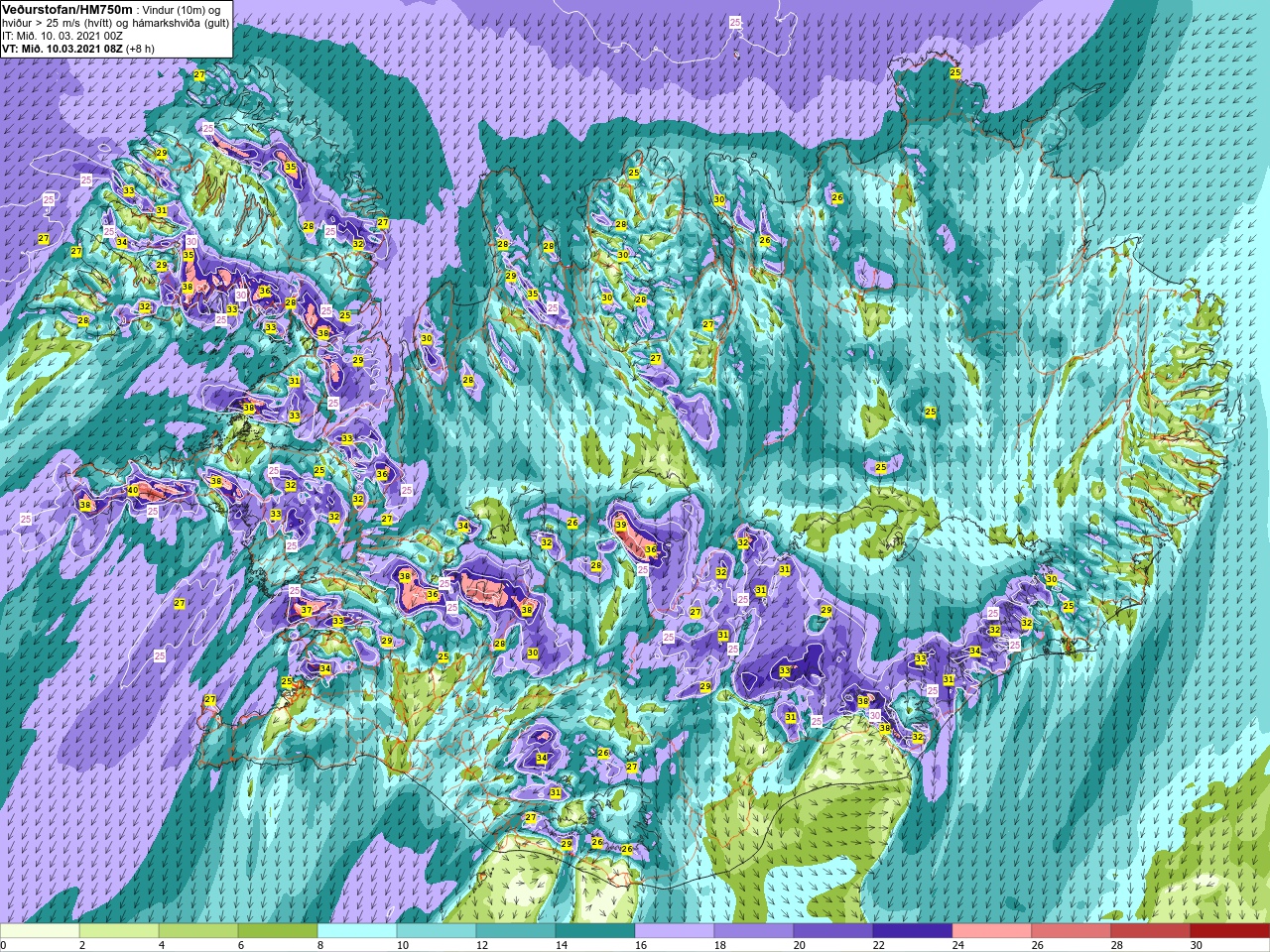Pick the 16–18 m/s lavender legend swatch

pos(675,931)
